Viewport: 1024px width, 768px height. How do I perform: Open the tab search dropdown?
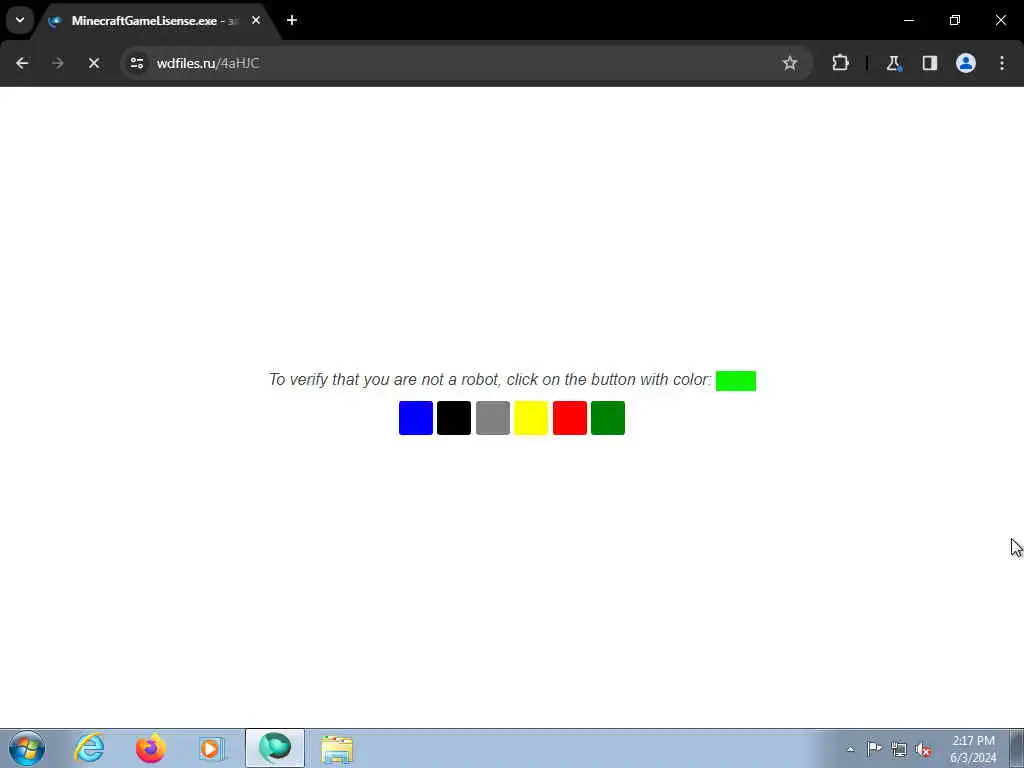(x=20, y=20)
